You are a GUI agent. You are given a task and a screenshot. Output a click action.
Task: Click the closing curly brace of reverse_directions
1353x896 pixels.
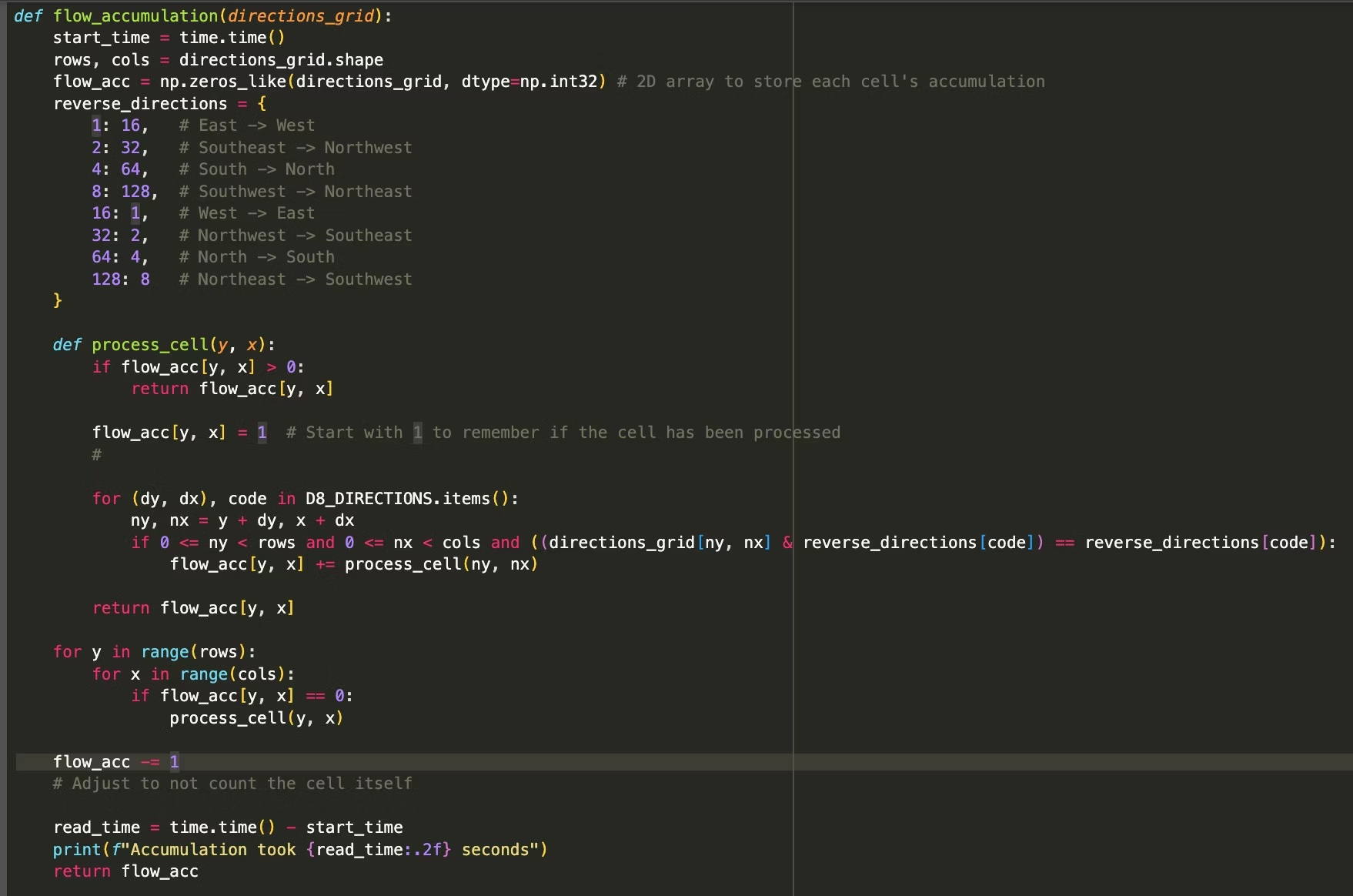point(58,301)
